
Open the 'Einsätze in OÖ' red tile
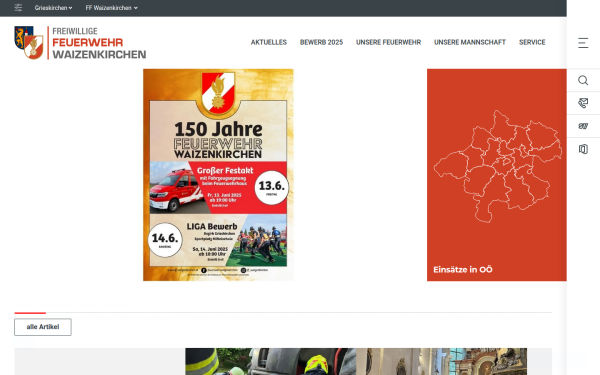(497, 175)
